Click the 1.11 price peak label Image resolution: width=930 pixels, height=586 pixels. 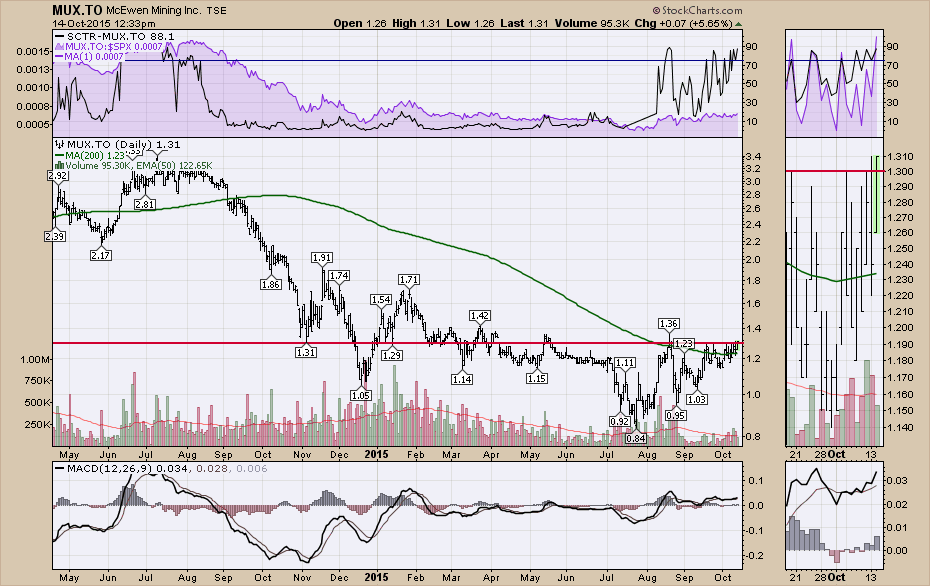[625, 362]
